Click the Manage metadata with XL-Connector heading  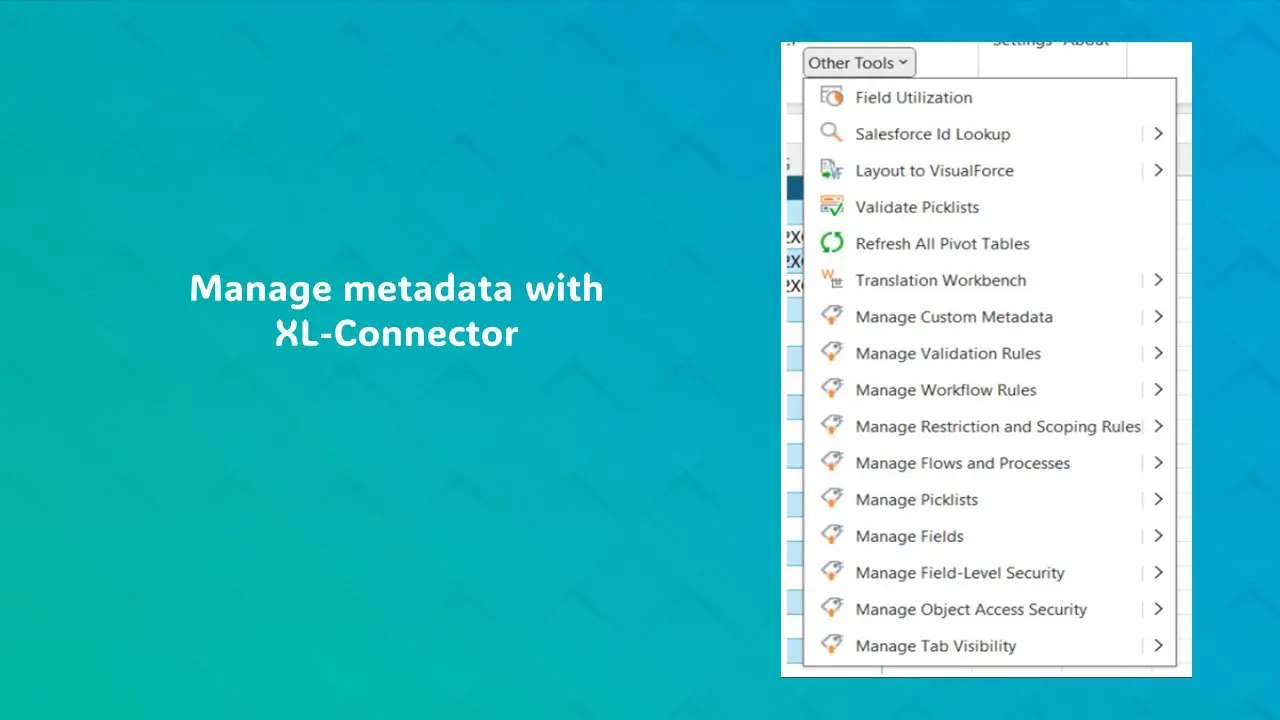click(396, 310)
